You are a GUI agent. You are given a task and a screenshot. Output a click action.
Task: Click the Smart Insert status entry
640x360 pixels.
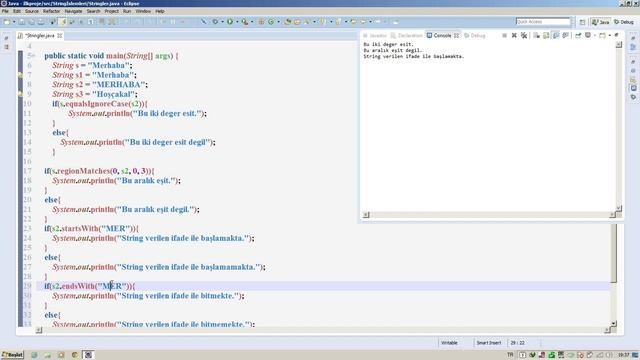coord(489,343)
